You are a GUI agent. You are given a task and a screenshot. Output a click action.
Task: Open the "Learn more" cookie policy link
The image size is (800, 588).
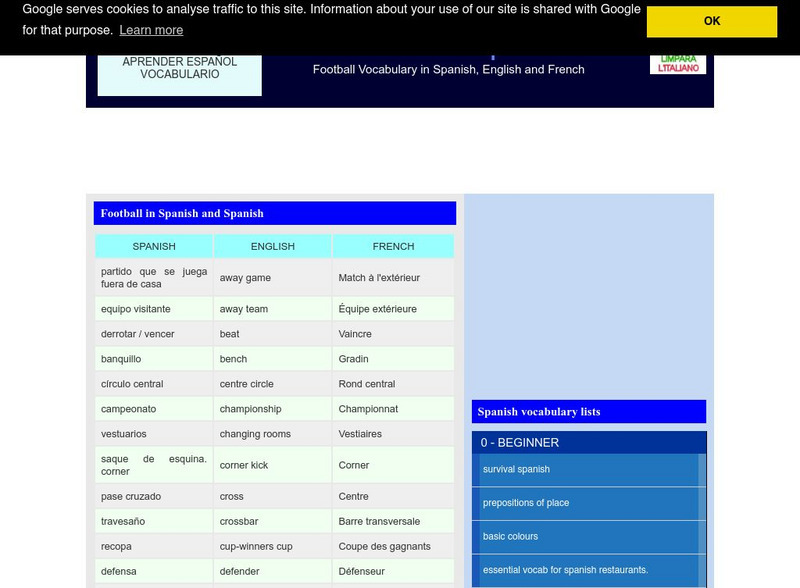[152, 30]
